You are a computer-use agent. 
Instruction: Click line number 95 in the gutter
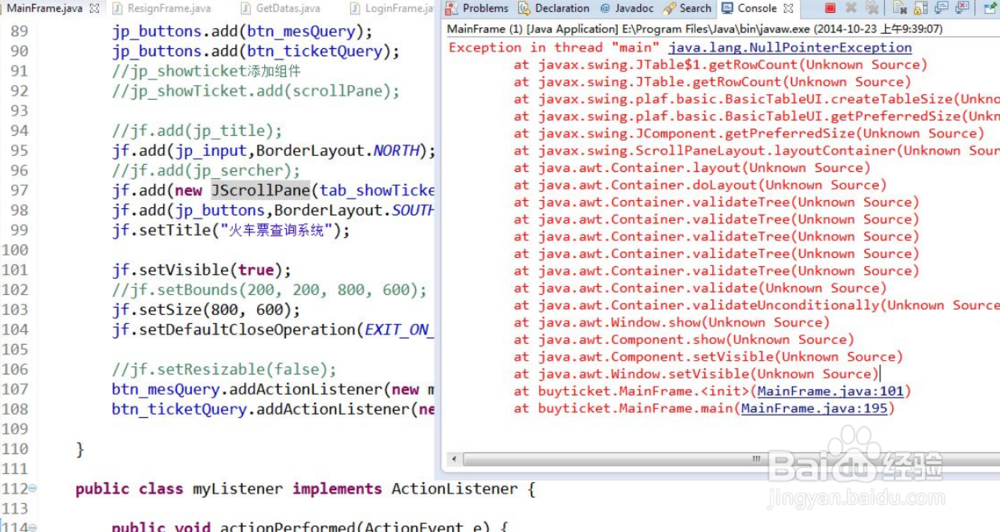pos(19,151)
